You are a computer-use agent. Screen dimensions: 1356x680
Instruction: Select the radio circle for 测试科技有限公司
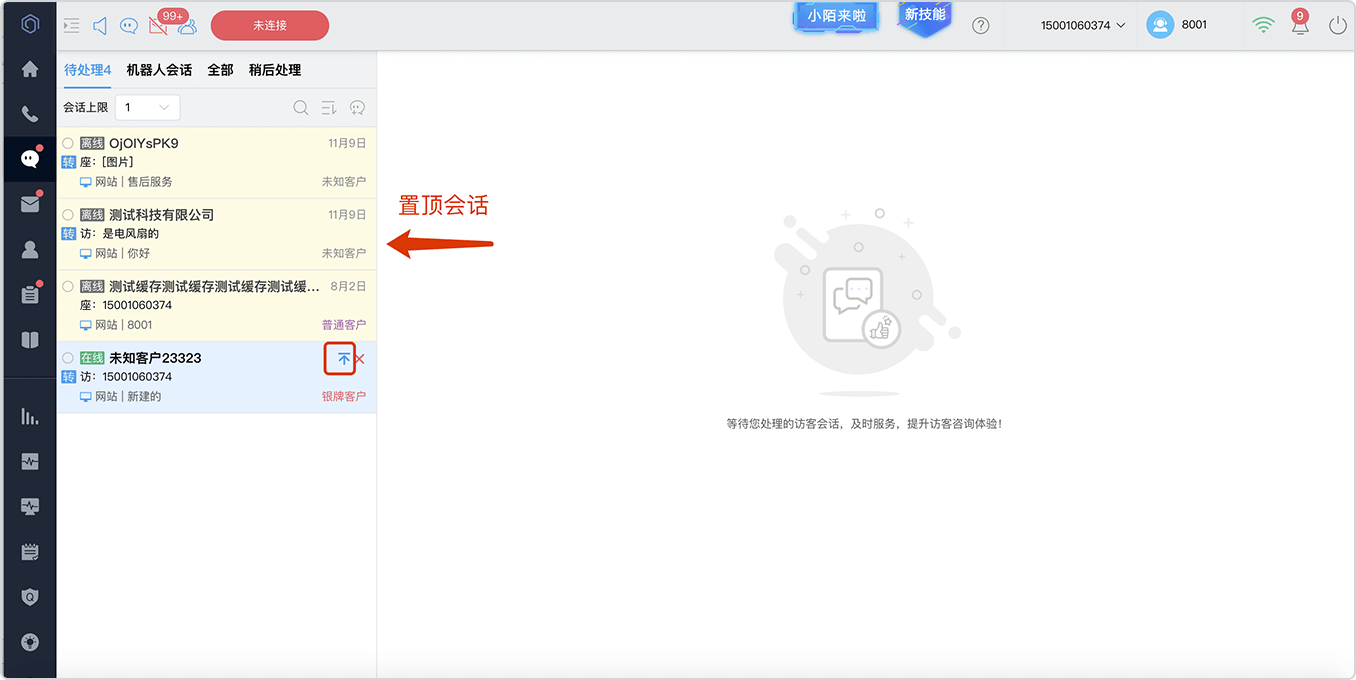[68, 215]
